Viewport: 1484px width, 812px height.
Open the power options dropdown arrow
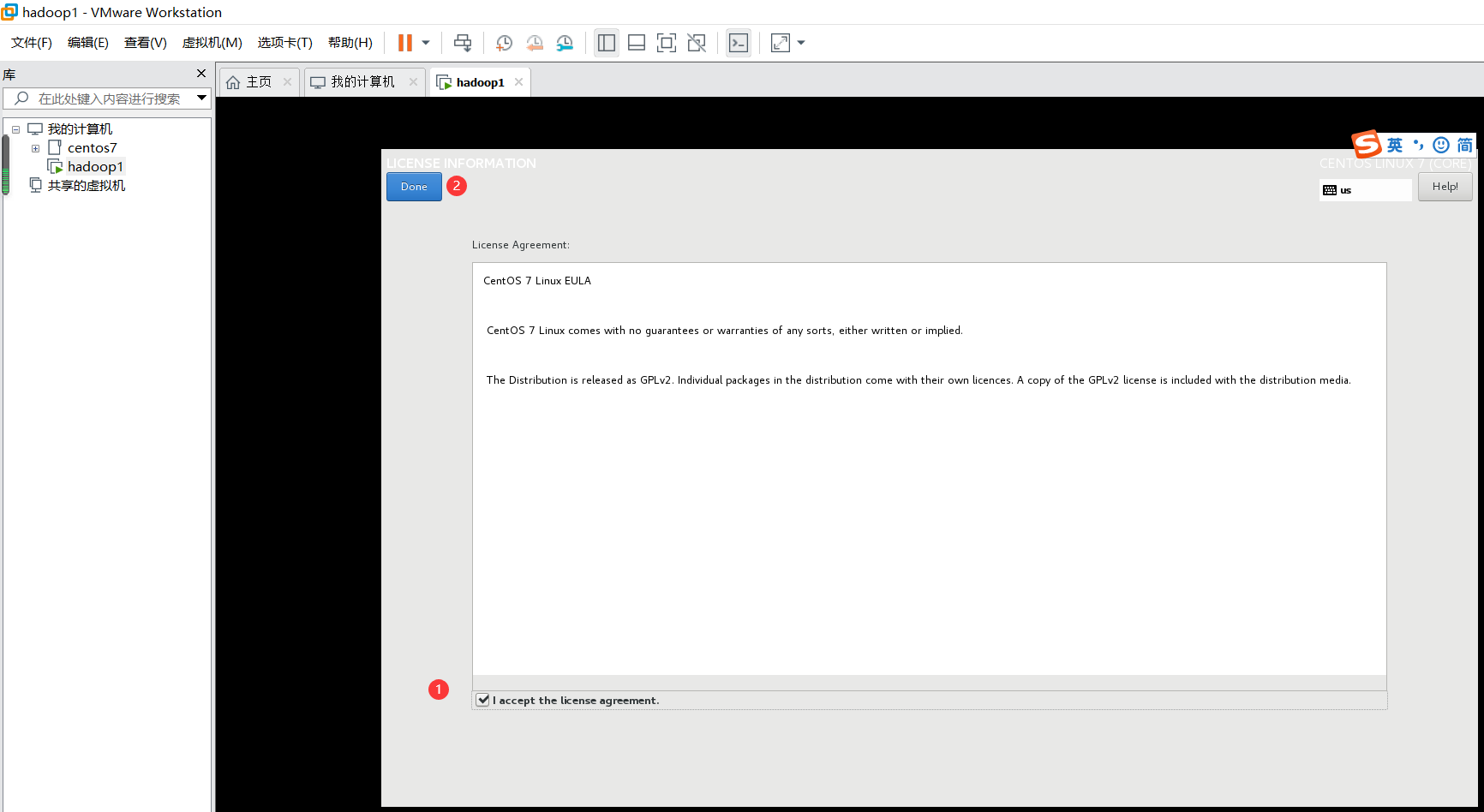[x=426, y=43]
